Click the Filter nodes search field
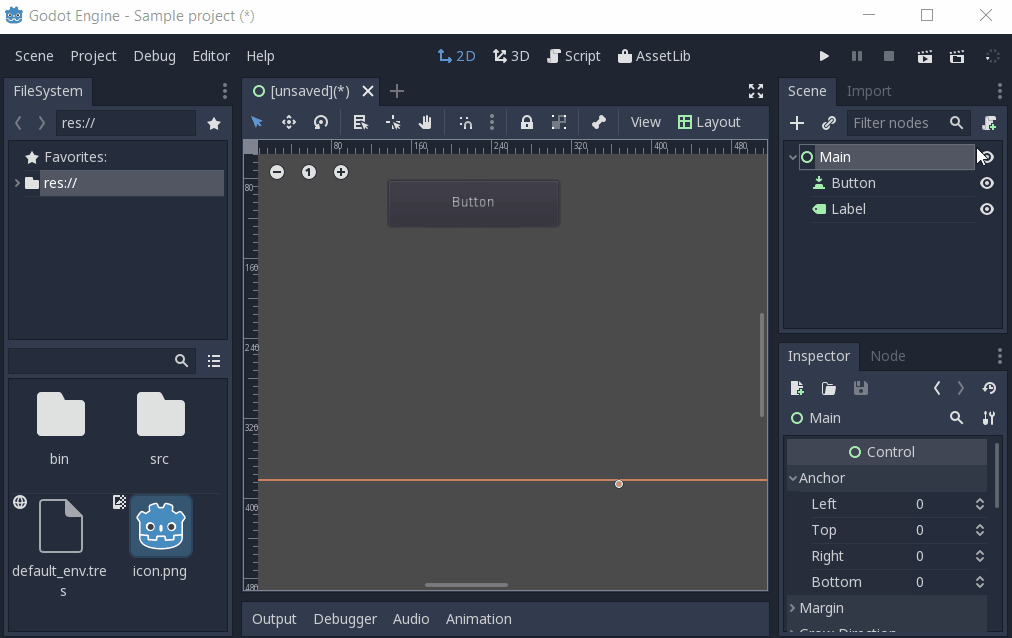1012x638 pixels. point(900,123)
